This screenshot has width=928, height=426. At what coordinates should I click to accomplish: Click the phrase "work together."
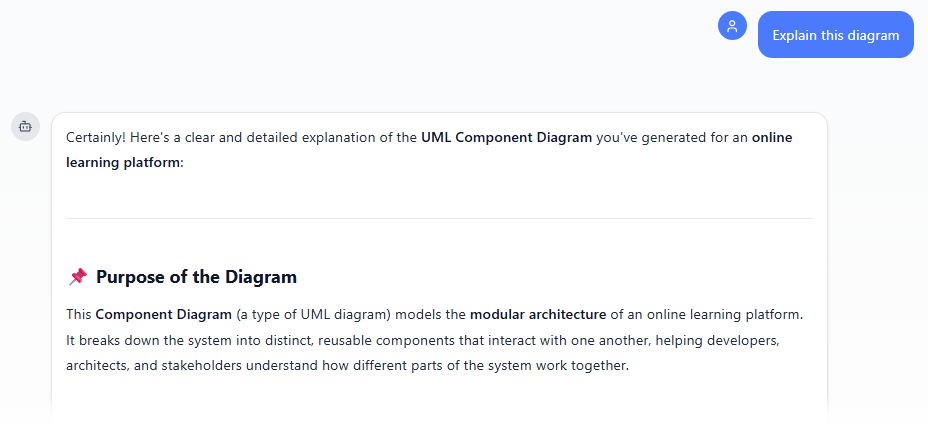click(590, 365)
